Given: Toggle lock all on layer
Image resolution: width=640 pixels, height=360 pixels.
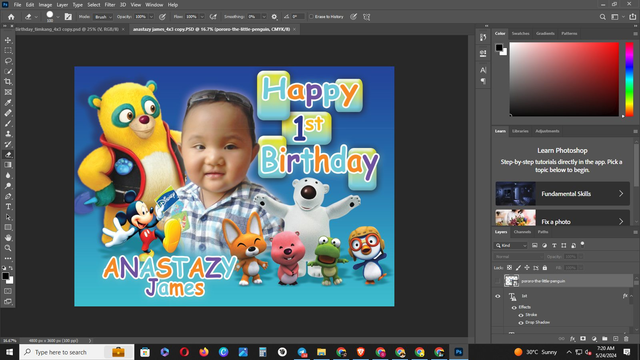Looking at the screenshot, I should 544,268.
